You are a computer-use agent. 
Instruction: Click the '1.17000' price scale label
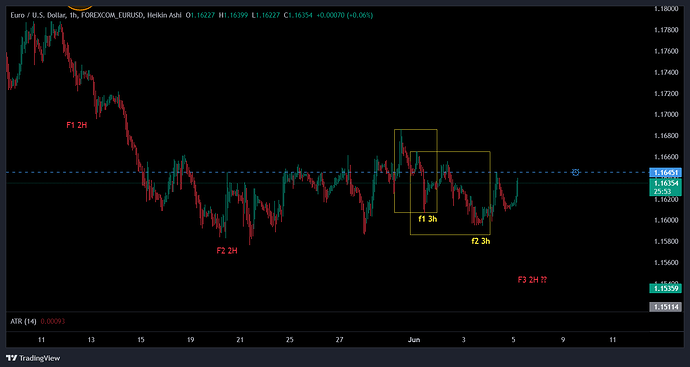point(665,114)
